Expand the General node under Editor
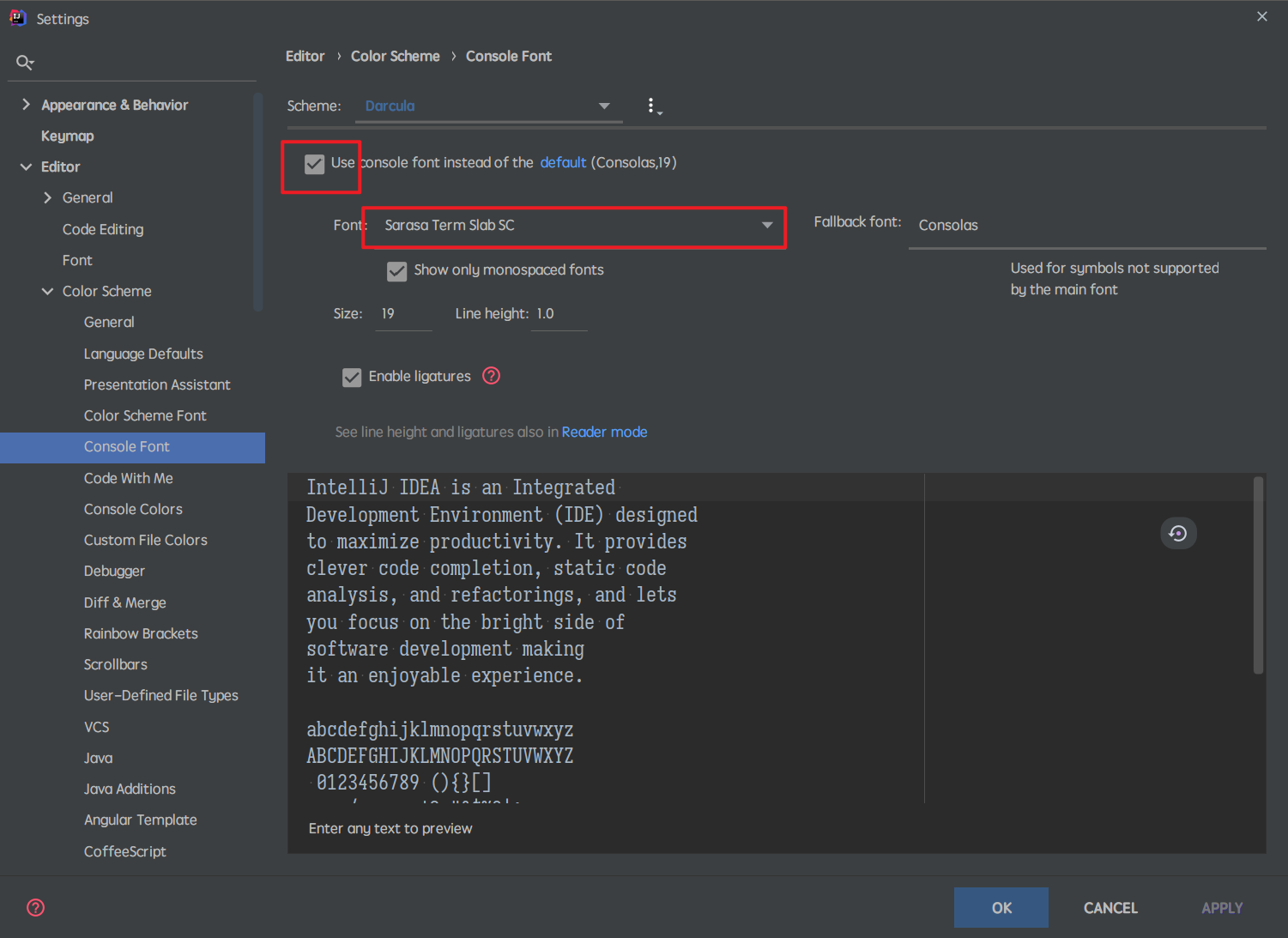1288x938 pixels. tap(47, 198)
